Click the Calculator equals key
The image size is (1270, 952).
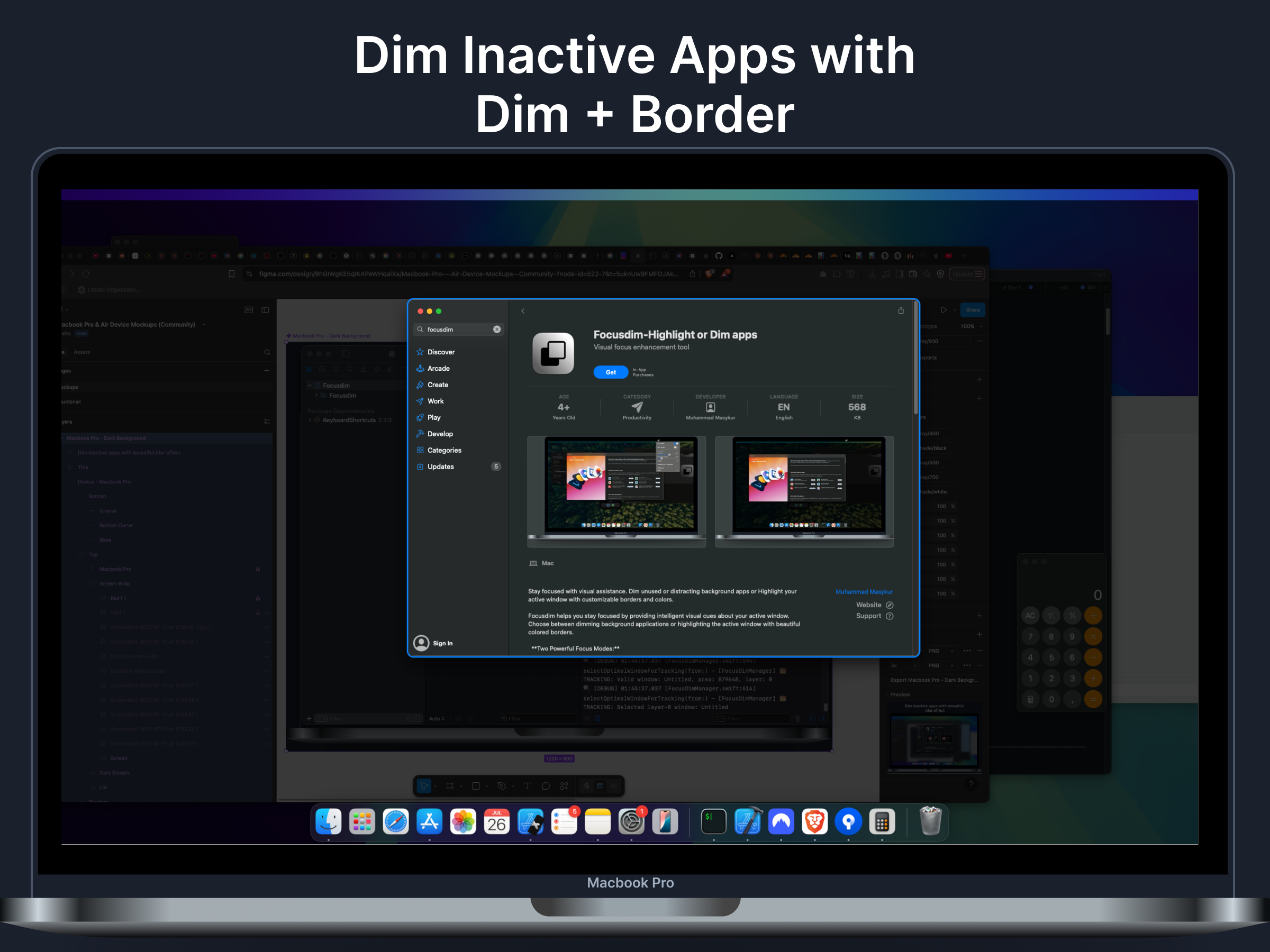(x=1093, y=699)
